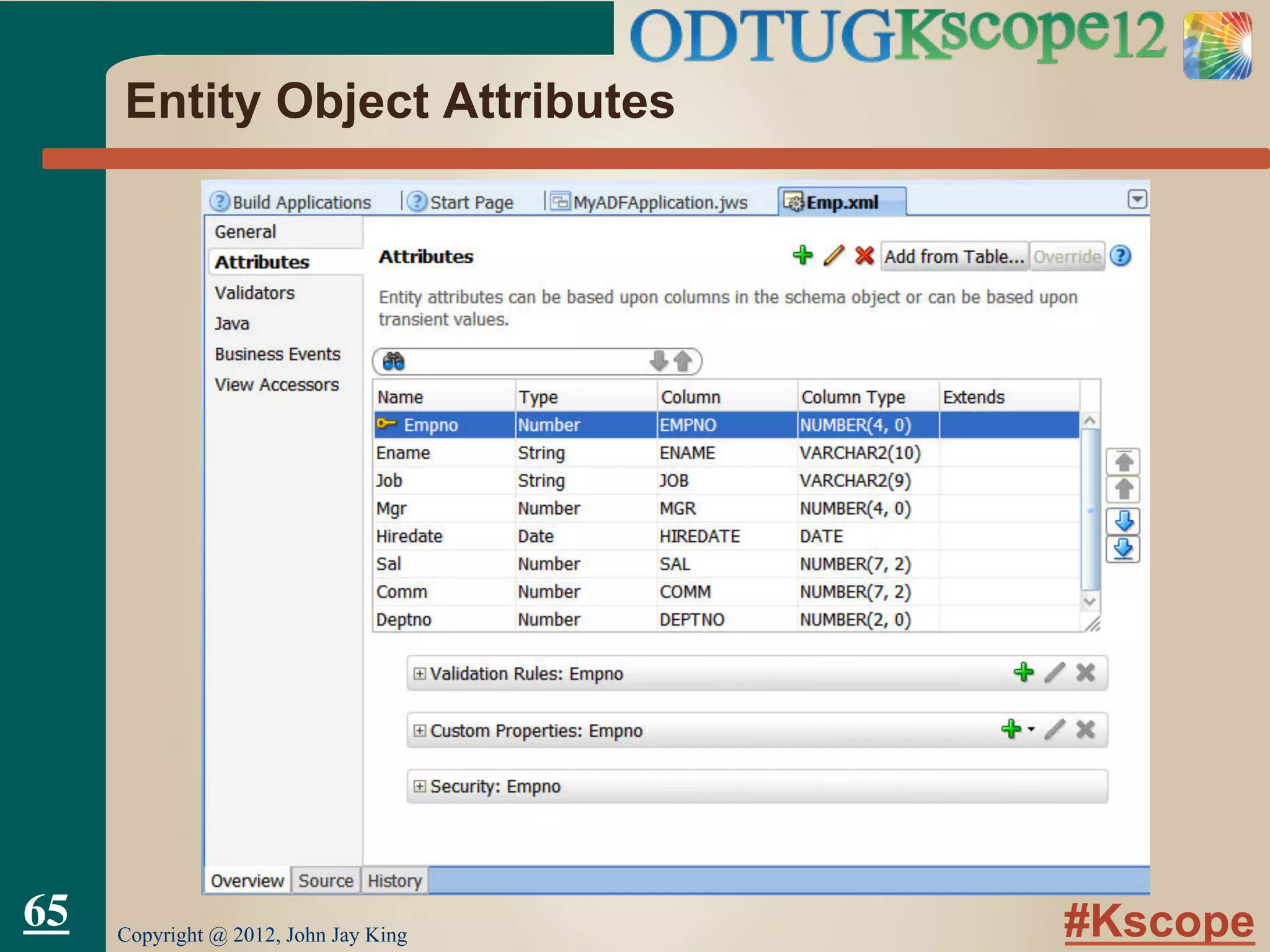The width and height of the screenshot is (1270, 952).
Task: Add a validation rule for Empno
Action: click(1024, 672)
